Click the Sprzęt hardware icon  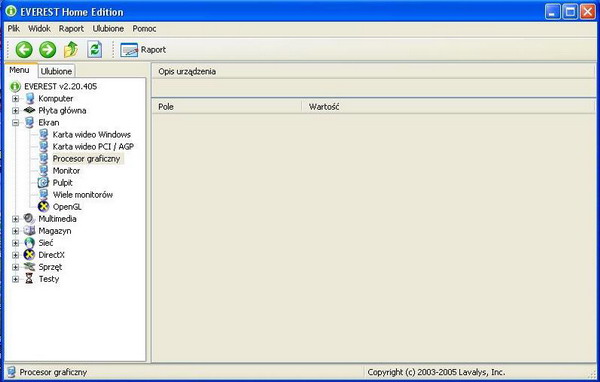29,266
